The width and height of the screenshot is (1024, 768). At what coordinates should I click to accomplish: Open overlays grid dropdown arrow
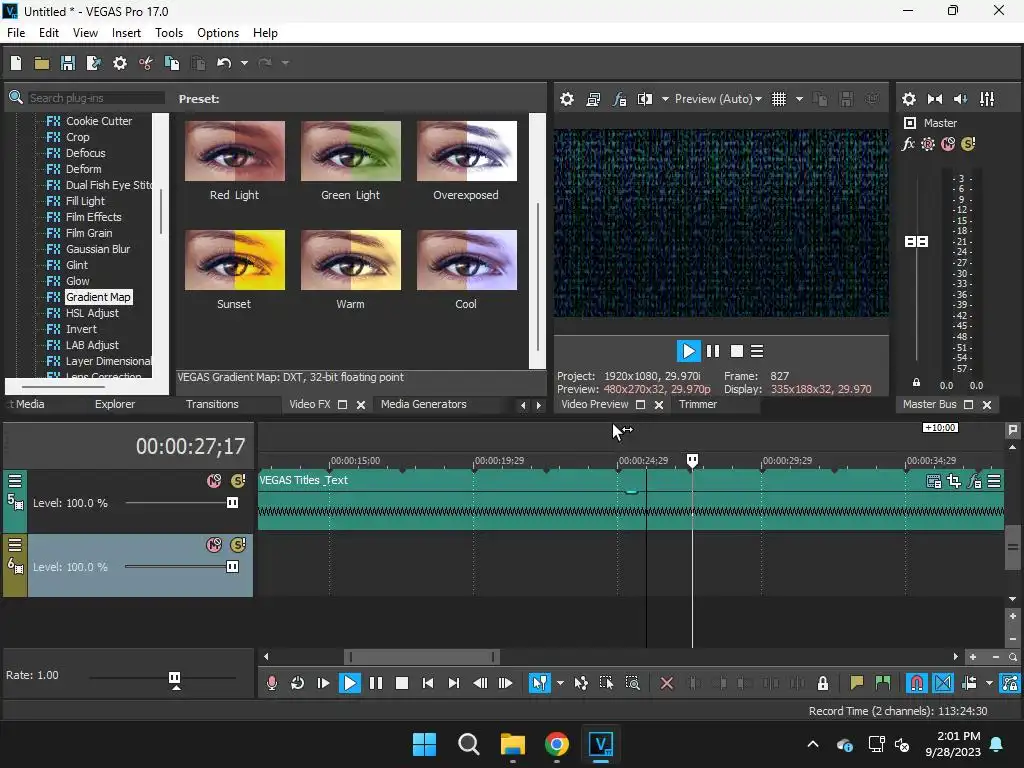click(x=799, y=99)
